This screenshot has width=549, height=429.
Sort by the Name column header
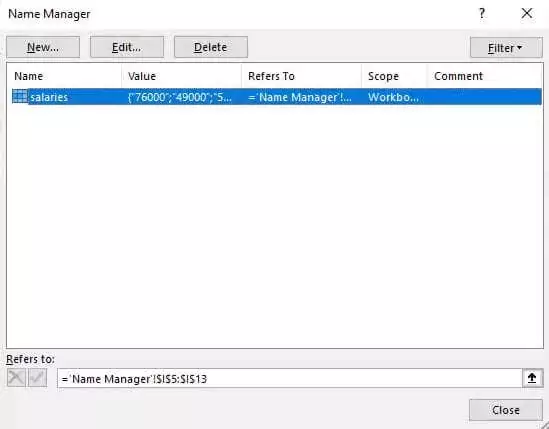pyautogui.click(x=29, y=76)
